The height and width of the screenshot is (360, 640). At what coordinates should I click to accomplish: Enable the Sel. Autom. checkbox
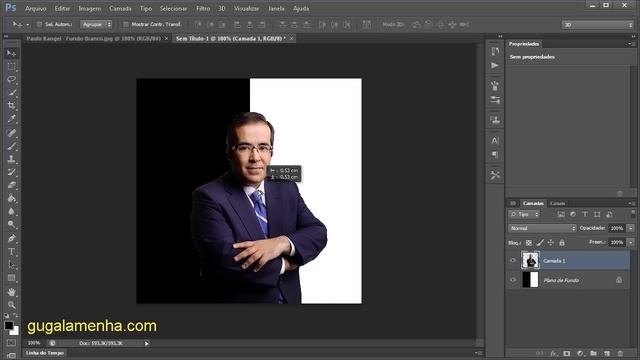tap(40, 24)
